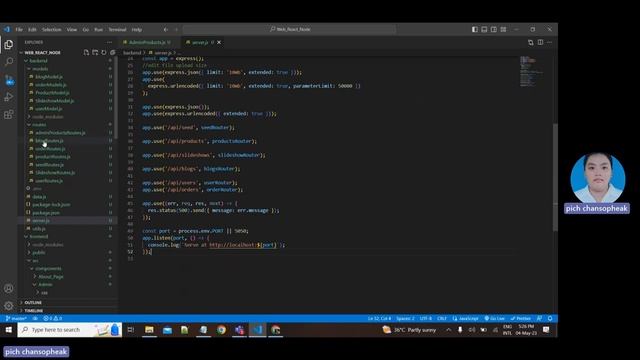This screenshot has height=360, width=640.
Task: Click Prettier in status bar
Action: point(521,318)
